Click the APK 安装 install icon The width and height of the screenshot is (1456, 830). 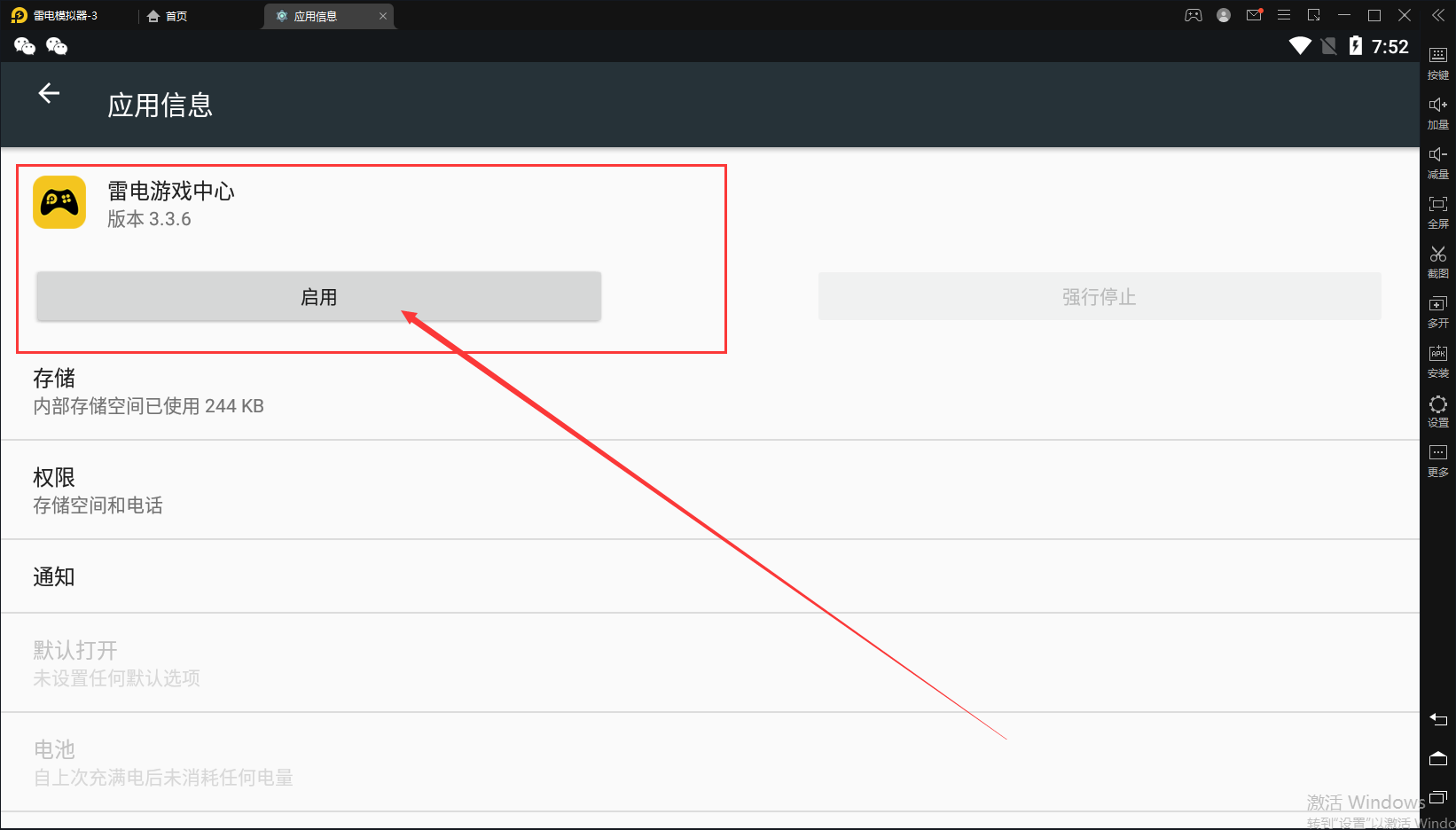pyautogui.click(x=1437, y=359)
